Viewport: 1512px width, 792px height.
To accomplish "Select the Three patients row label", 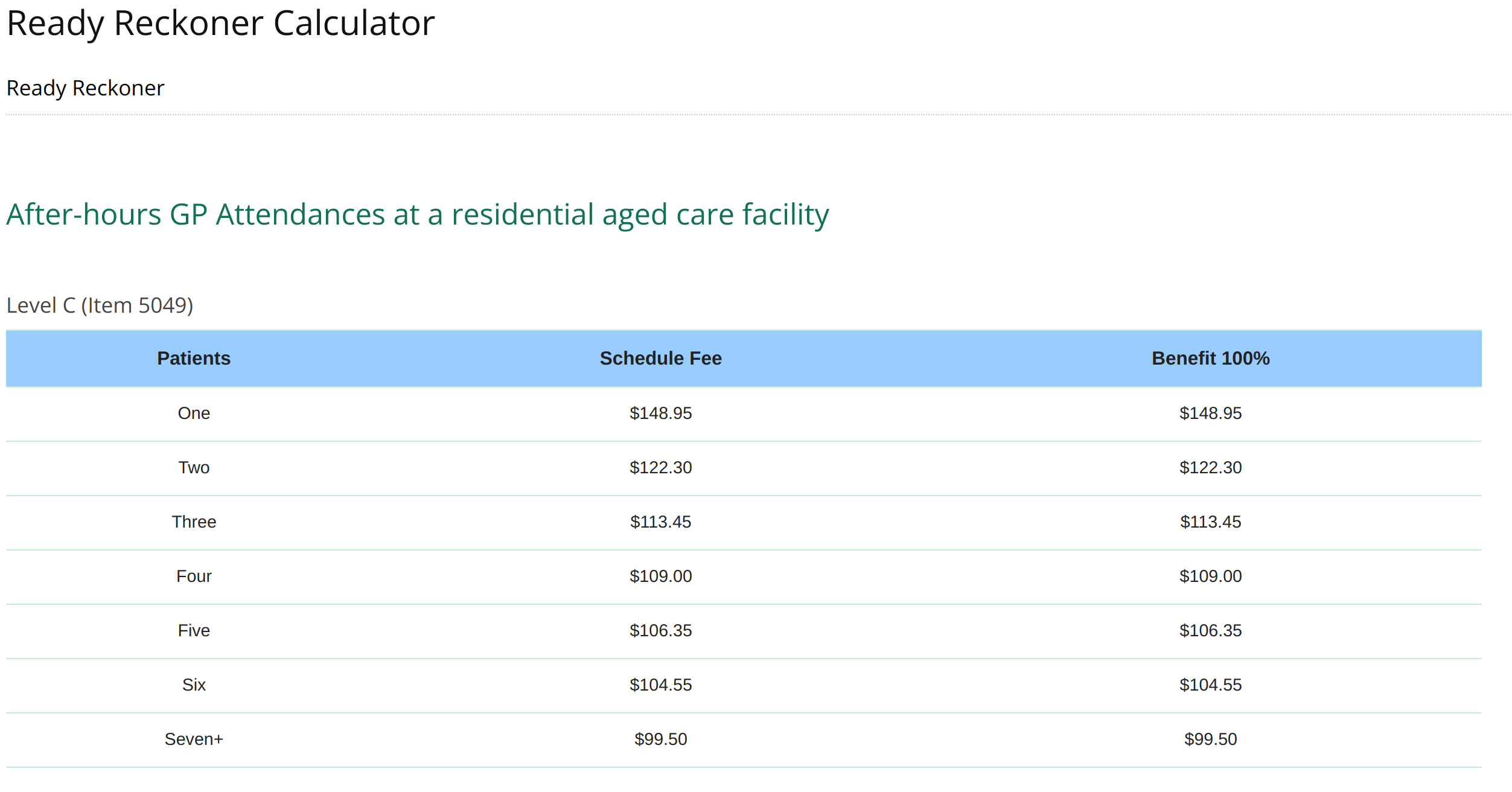I will [194, 522].
